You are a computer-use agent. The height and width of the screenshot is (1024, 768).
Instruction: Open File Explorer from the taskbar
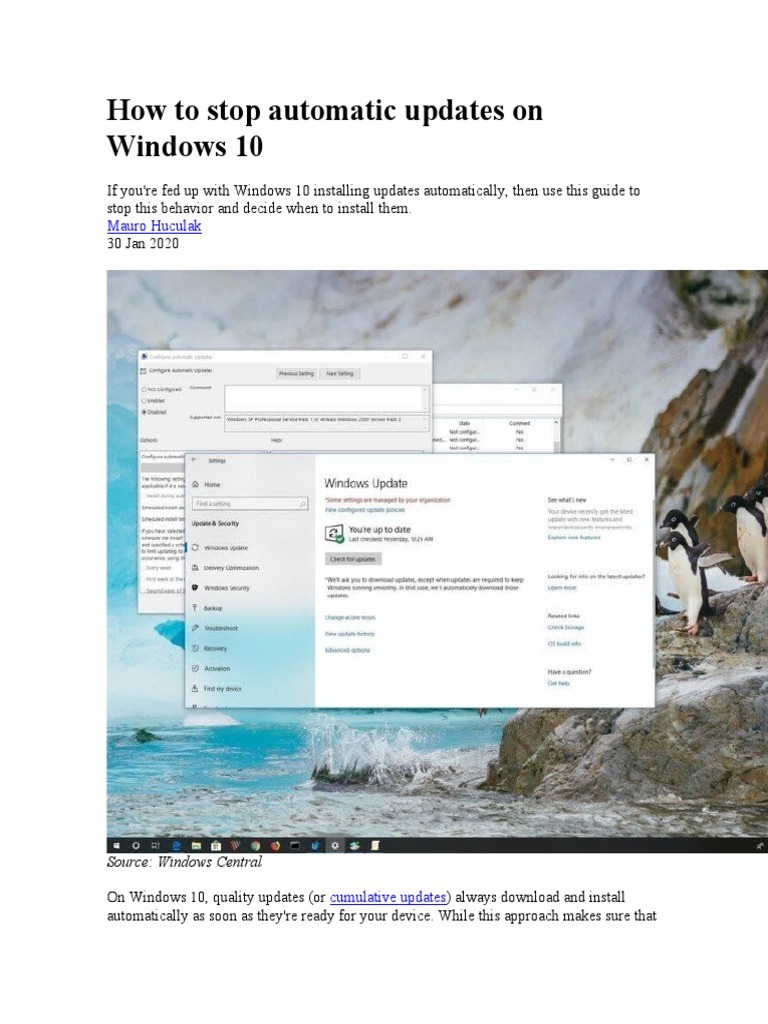coord(196,845)
